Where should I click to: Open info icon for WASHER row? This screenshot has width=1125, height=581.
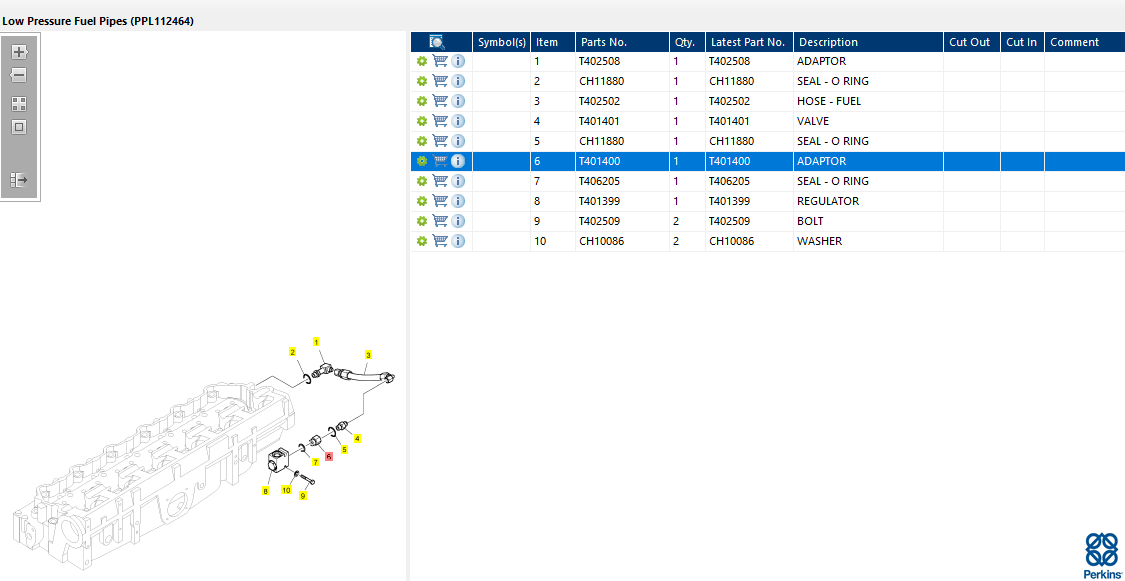pyautogui.click(x=458, y=241)
